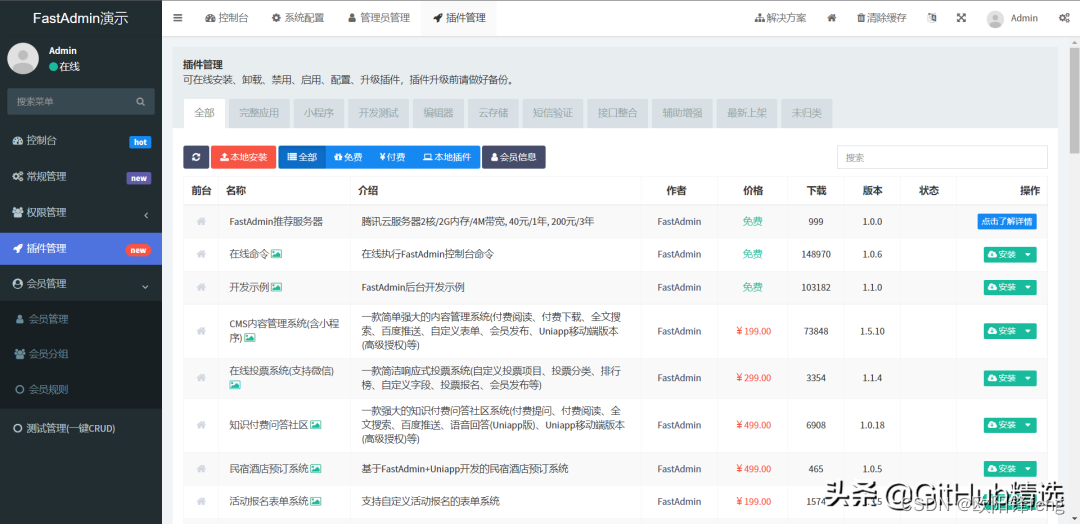Open the install dropdown arrow for 在线命令
This screenshot has width=1080, height=524.
point(1028,255)
